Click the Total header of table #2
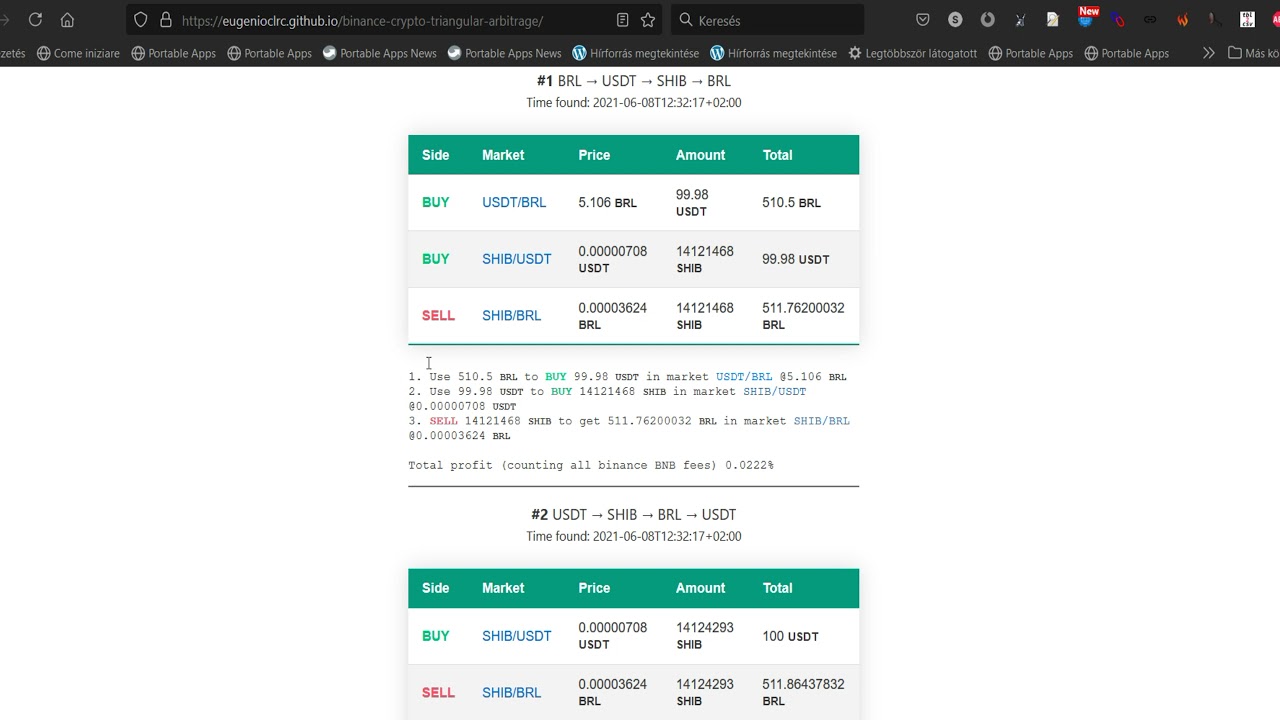The image size is (1280, 720). point(777,588)
